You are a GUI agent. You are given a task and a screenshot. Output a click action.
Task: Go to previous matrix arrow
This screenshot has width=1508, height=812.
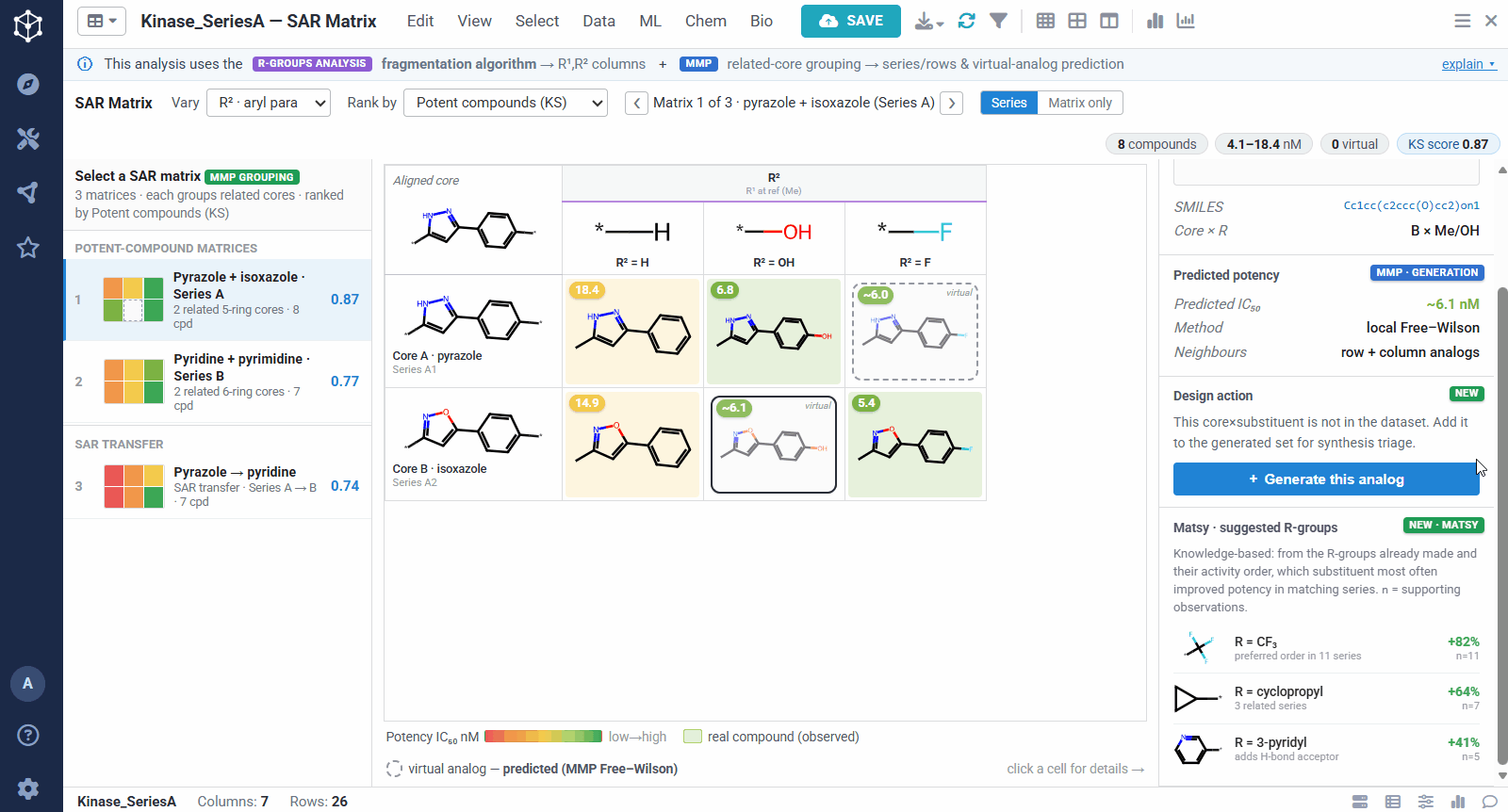pos(637,103)
